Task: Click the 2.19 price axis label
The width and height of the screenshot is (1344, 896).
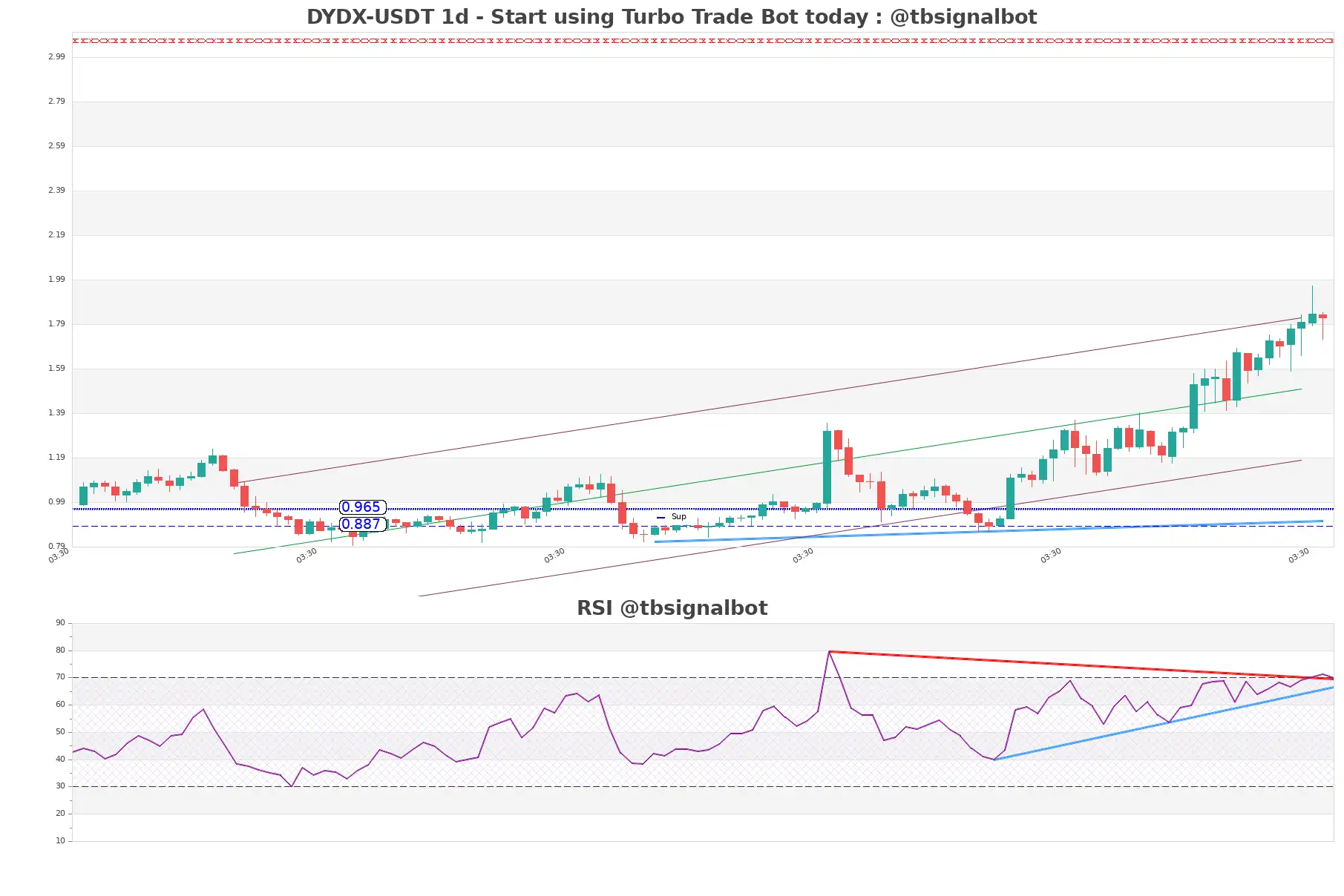Action: point(56,234)
